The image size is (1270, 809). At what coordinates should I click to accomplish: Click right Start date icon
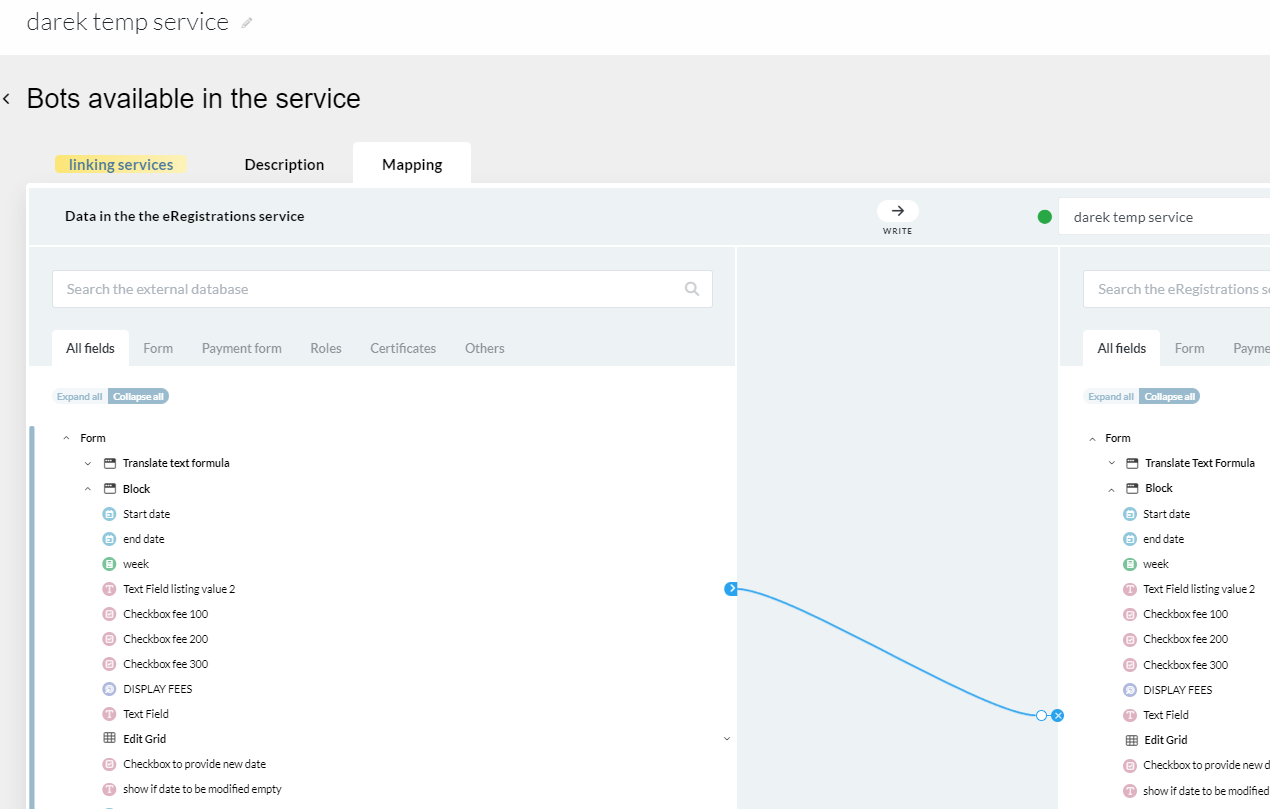[x=1130, y=514]
